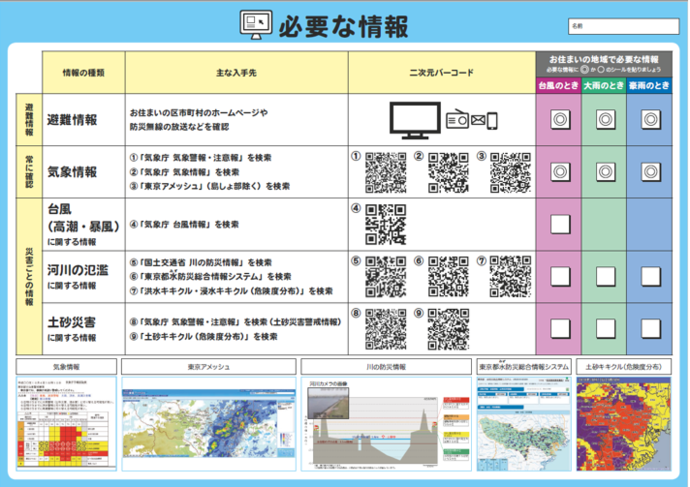This screenshot has width=690, height=487.
Task: Click the smartphone icon in evacuation row
Action: pos(492,121)
